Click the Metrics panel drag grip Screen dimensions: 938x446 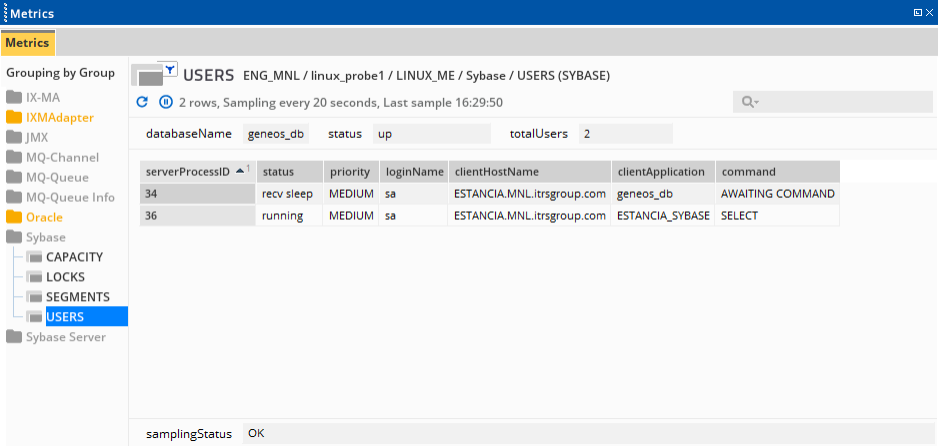point(5,13)
